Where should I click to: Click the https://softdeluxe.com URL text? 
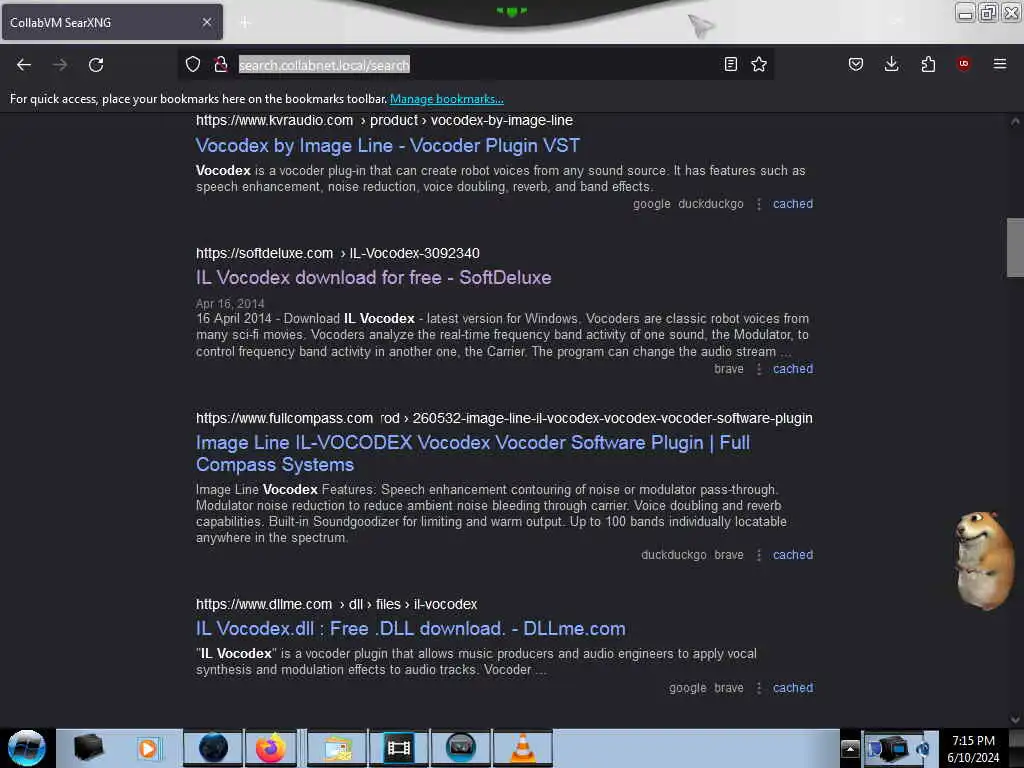264,253
